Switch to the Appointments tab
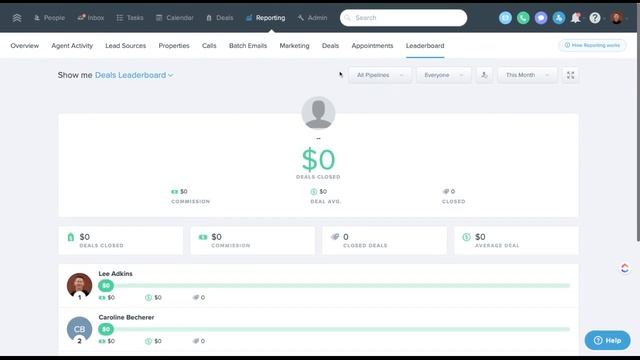The height and width of the screenshot is (360, 640). 372,46
